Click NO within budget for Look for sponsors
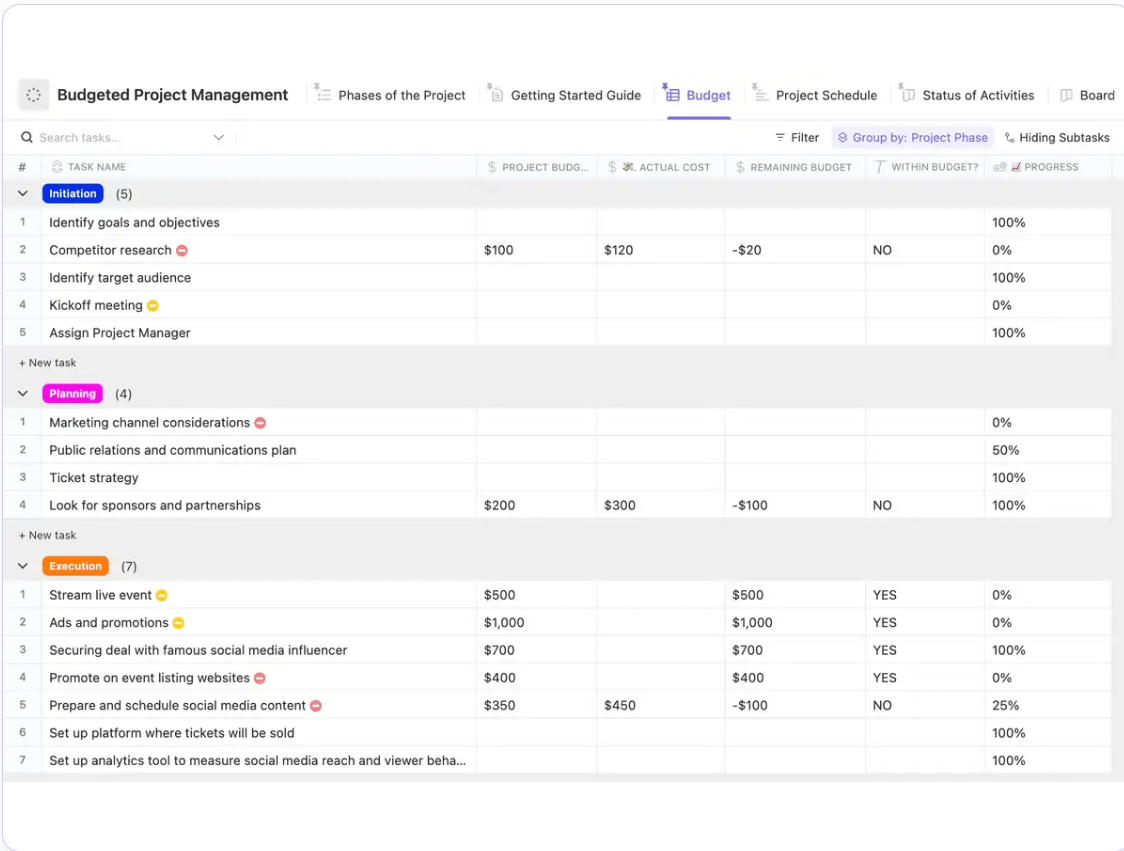Viewport: 1124px width, 851px height. tap(882, 505)
